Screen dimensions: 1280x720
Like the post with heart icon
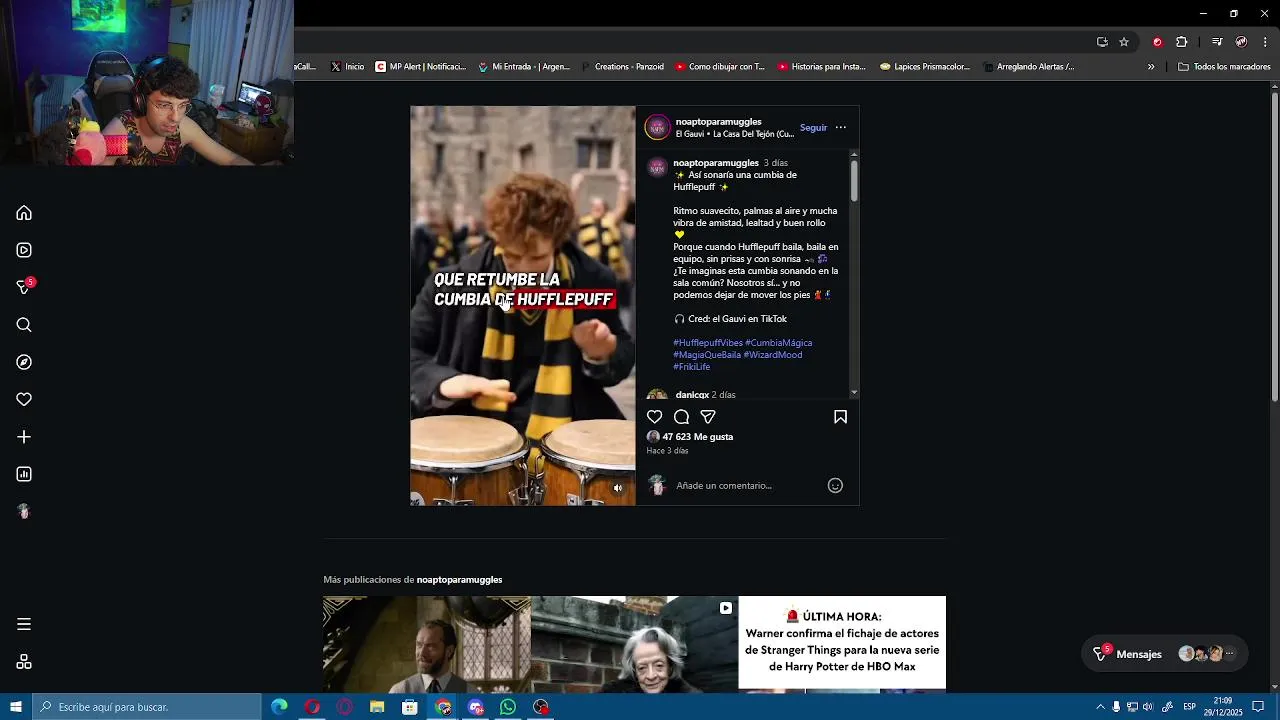[654, 417]
